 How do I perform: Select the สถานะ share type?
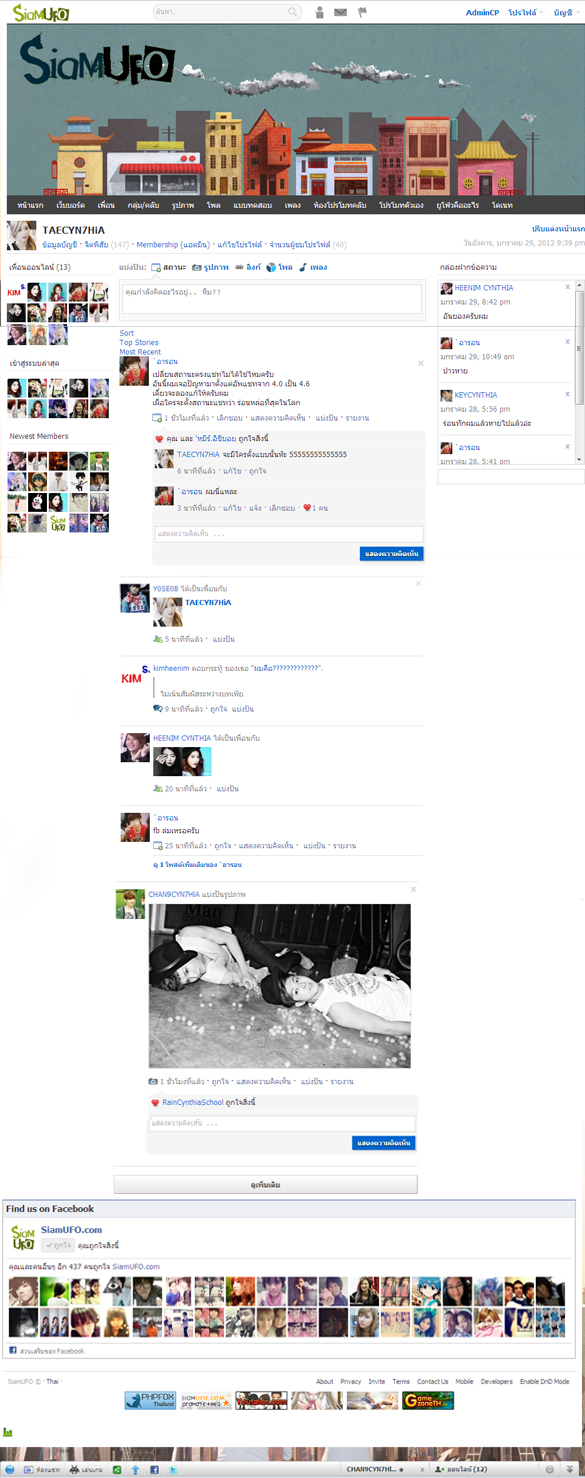point(169,268)
